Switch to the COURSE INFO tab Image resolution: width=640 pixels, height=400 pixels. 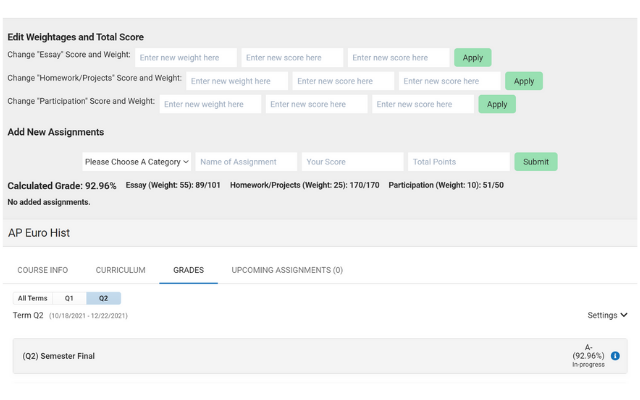click(42, 270)
